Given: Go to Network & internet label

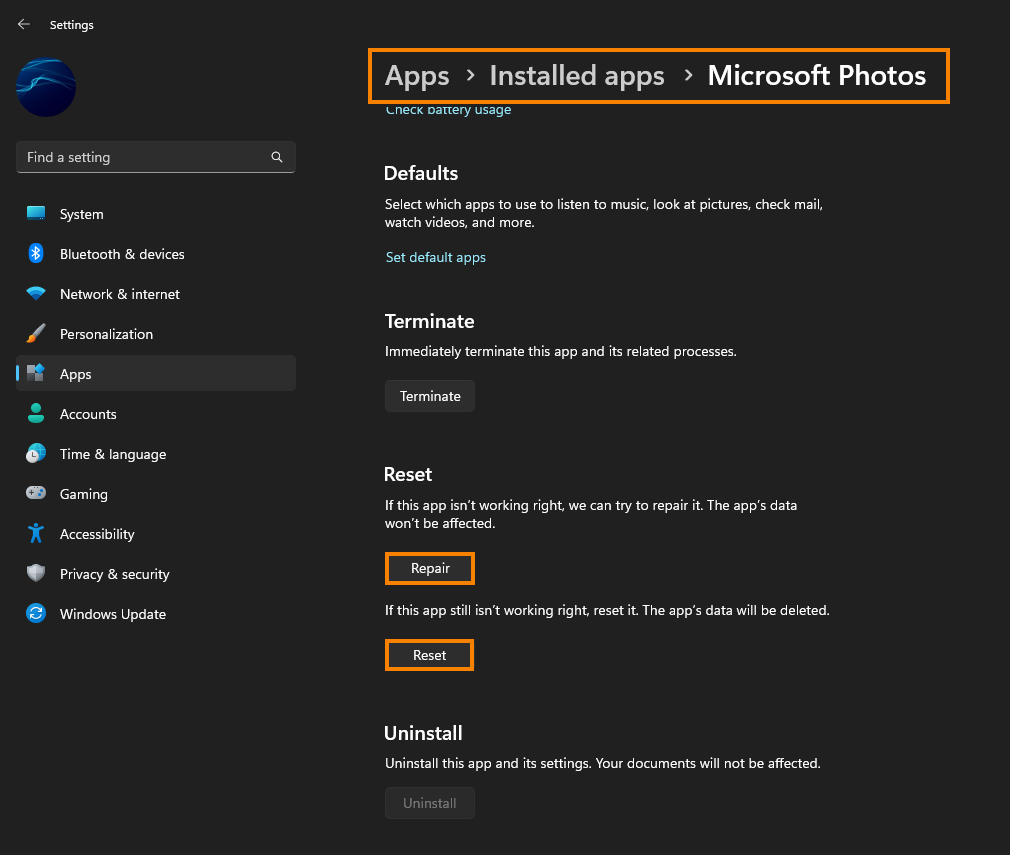Looking at the screenshot, I should pos(120,294).
